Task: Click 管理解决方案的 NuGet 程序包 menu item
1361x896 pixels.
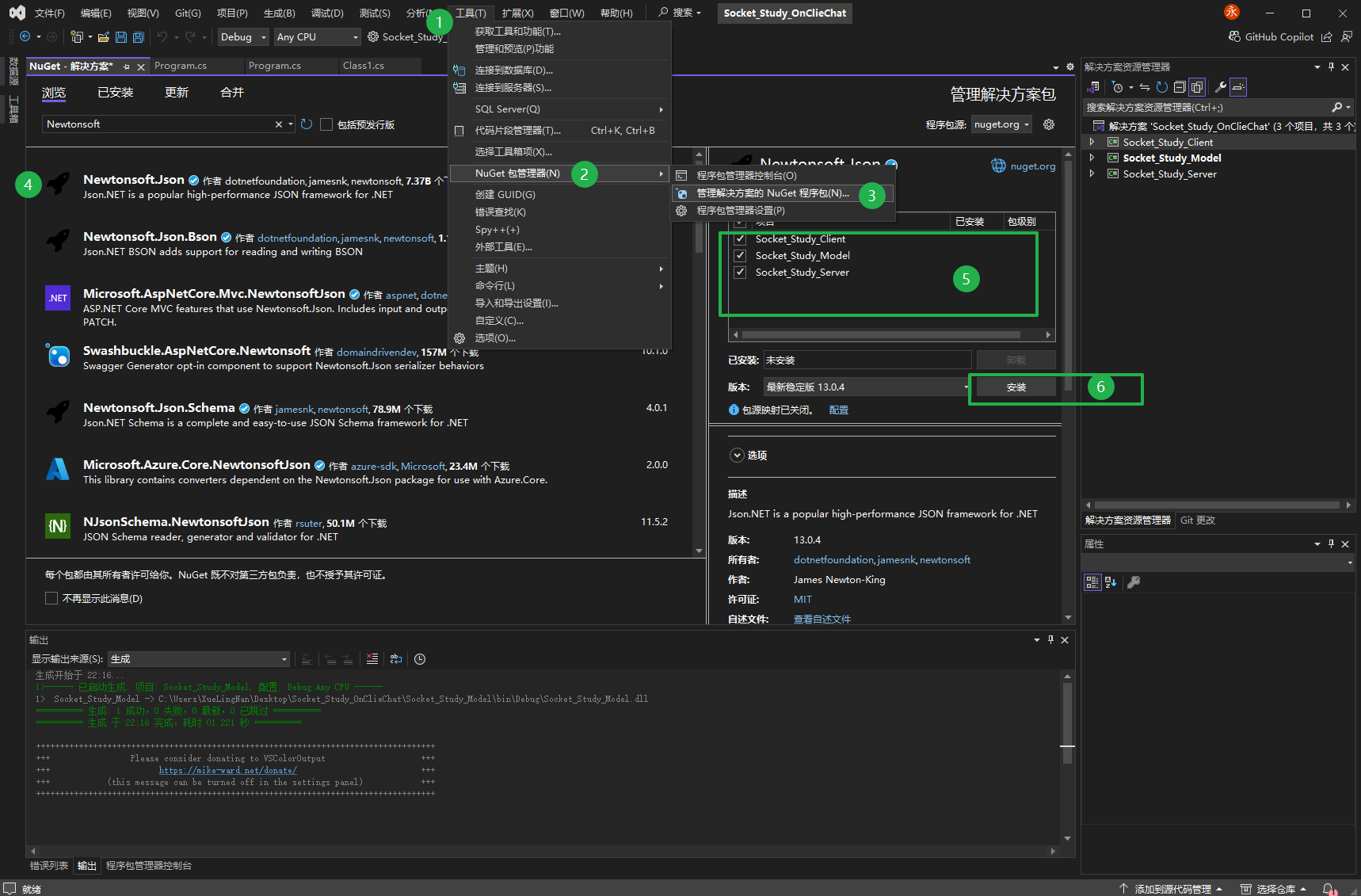Action: [x=783, y=193]
